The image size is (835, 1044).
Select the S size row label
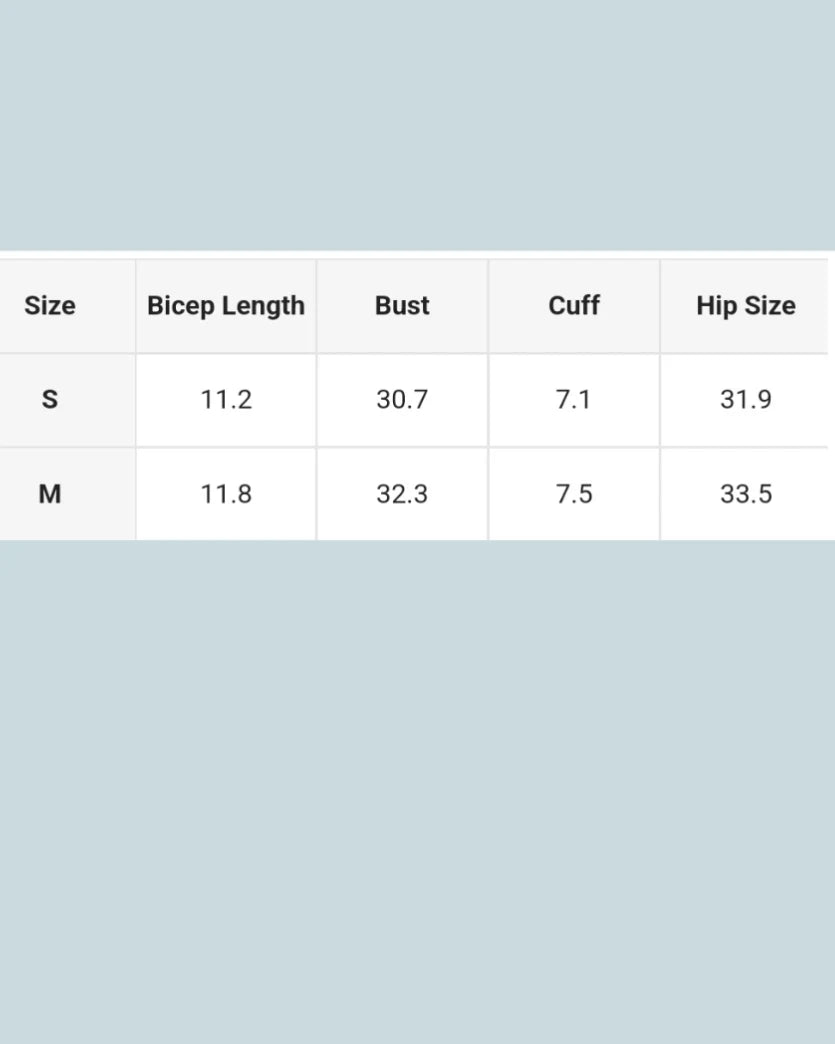(50, 400)
